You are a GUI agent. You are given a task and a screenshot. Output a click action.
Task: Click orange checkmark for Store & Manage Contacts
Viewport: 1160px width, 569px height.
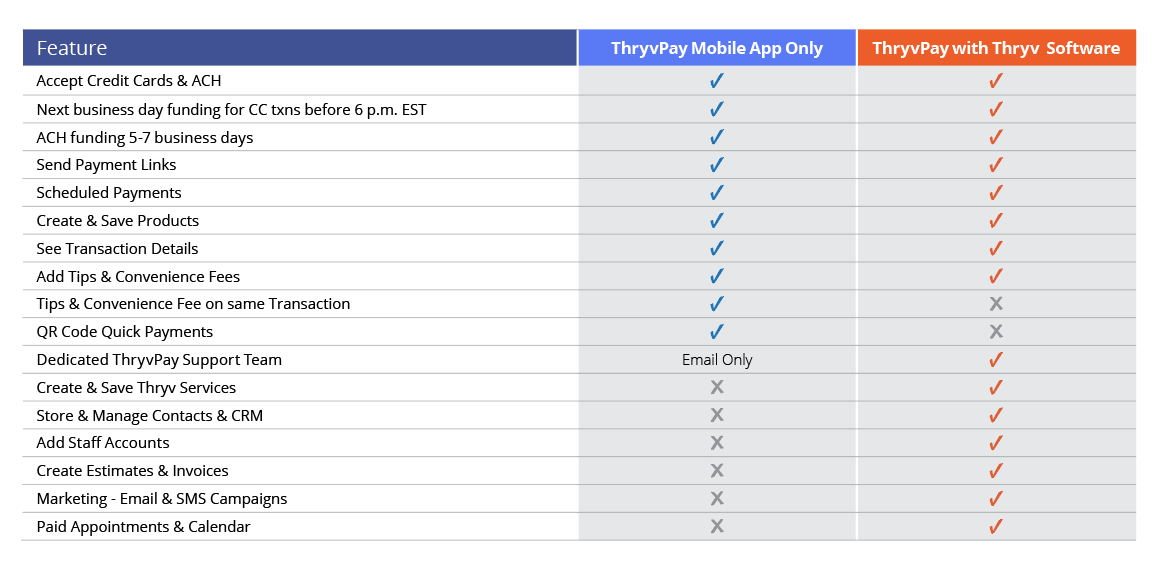tap(996, 415)
